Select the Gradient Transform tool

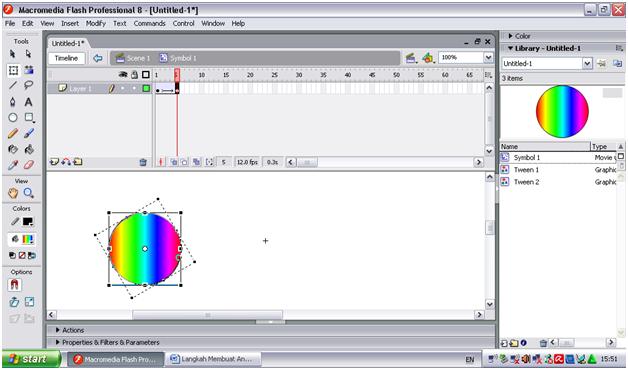coord(29,70)
